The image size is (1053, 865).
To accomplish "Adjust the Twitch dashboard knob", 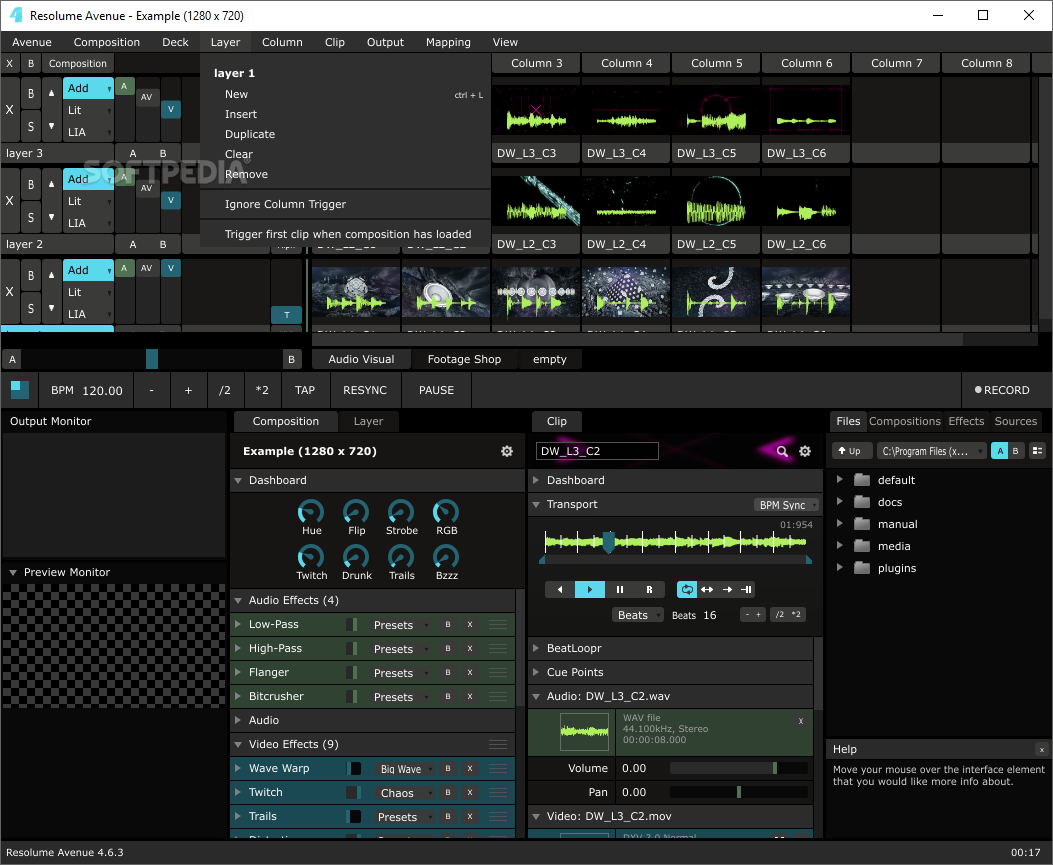I will pos(311,557).
